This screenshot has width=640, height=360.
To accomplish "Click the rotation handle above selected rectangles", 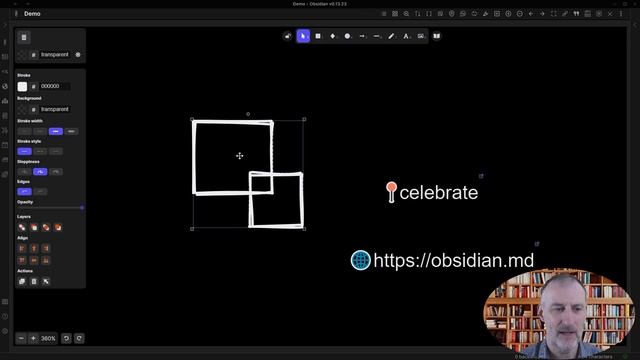I will click(x=248, y=114).
